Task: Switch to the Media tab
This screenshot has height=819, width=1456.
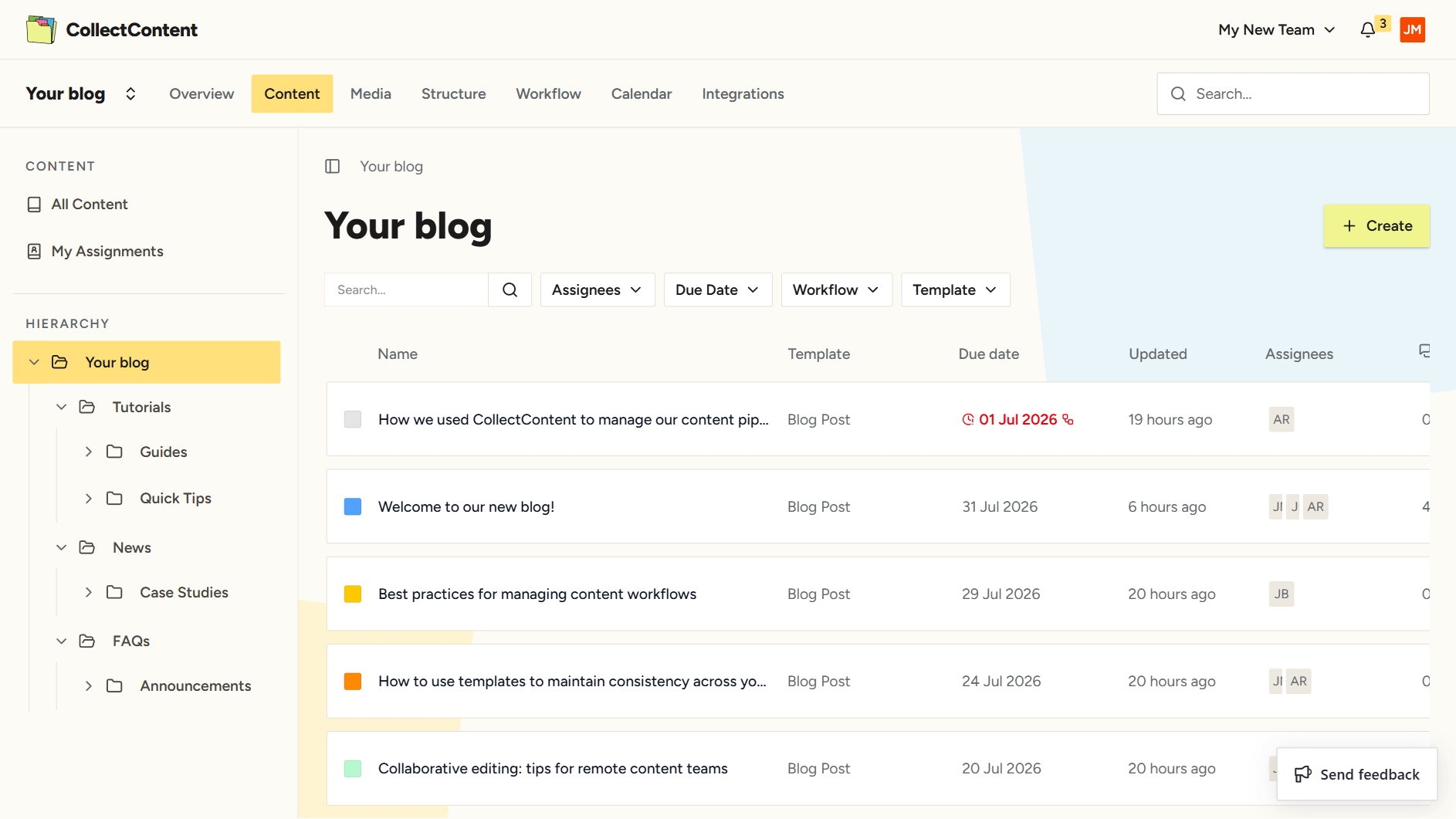Action: click(x=371, y=93)
